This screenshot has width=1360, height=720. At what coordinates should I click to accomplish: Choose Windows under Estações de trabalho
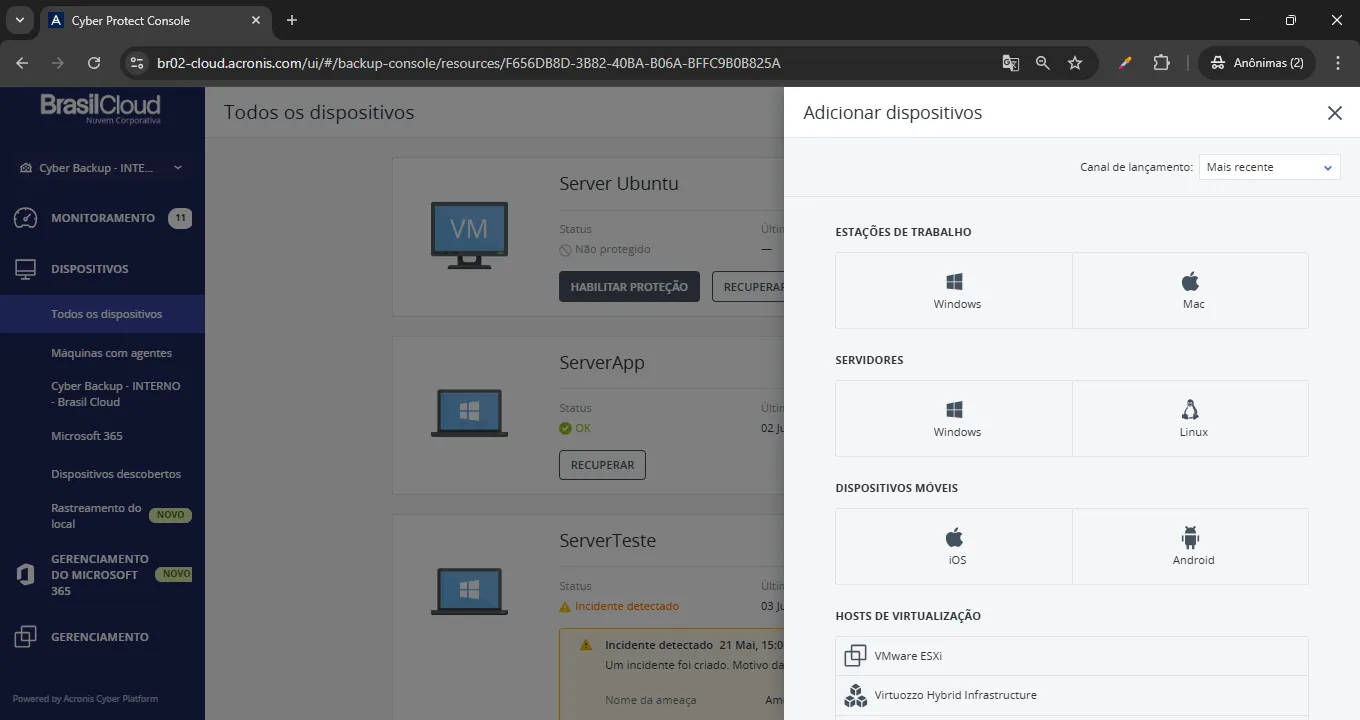click(954, 290)
